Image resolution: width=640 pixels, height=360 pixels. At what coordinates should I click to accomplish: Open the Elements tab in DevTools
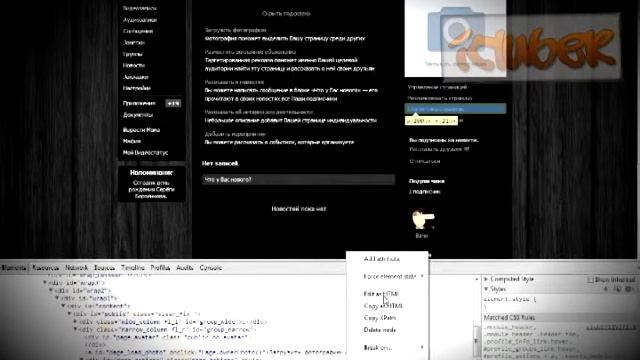click(13, 268)
